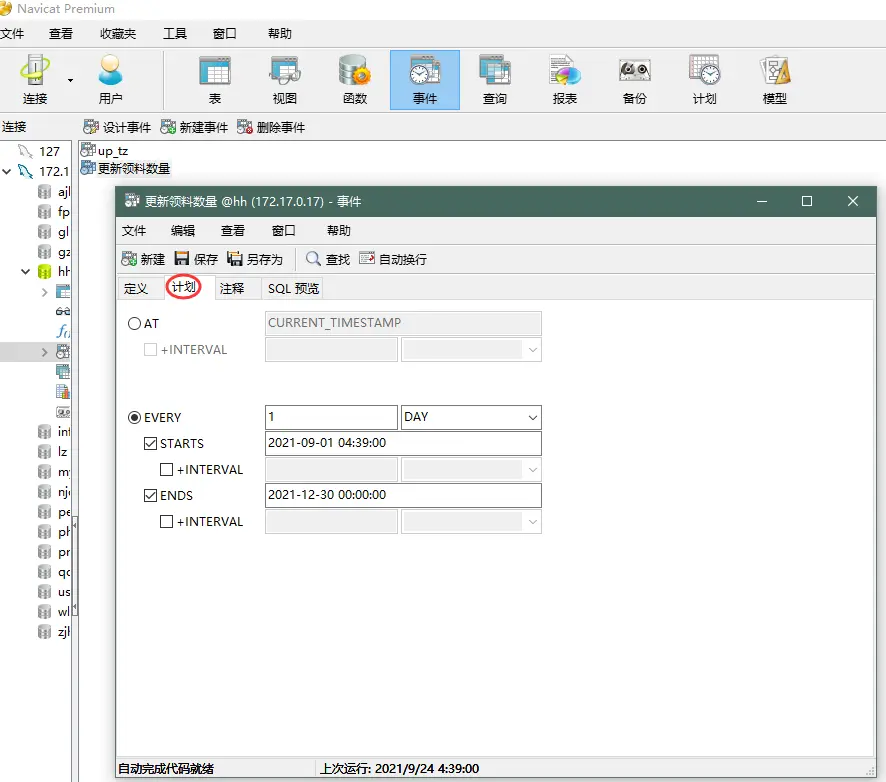Open main 收藏夹 (Favorites) menu

118,33
